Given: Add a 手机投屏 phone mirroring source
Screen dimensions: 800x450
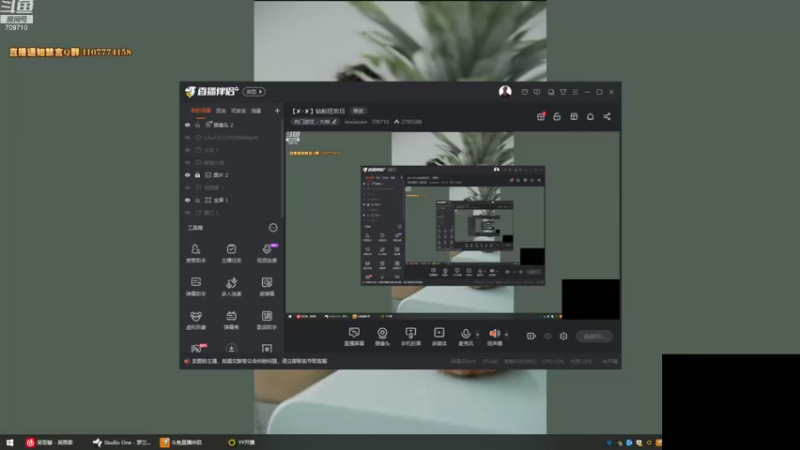Looking at the screenshot, I should click(x=411, y=337).
